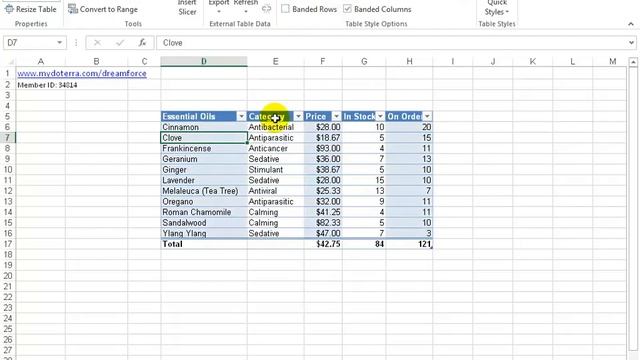Click the Select All corner triangle
Viewport: 640px width, 360px height.
pos(11,62)
